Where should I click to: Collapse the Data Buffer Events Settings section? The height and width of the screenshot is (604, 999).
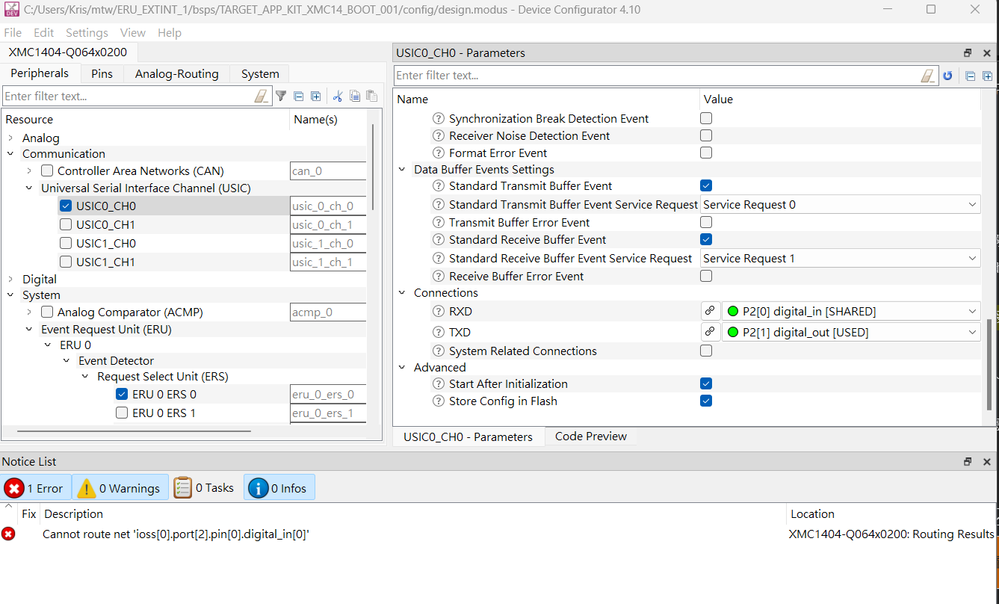click(x=402, y=168)
